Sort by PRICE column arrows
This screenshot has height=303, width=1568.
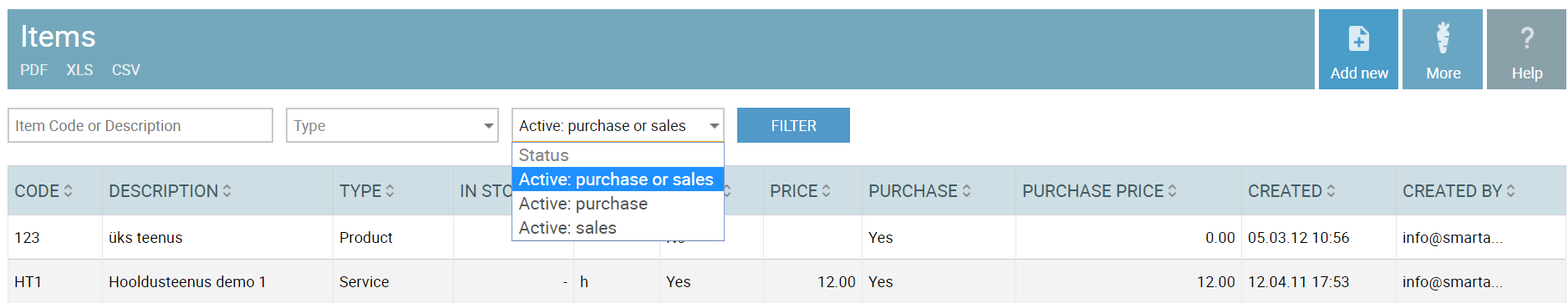click(x=826, y=191)
